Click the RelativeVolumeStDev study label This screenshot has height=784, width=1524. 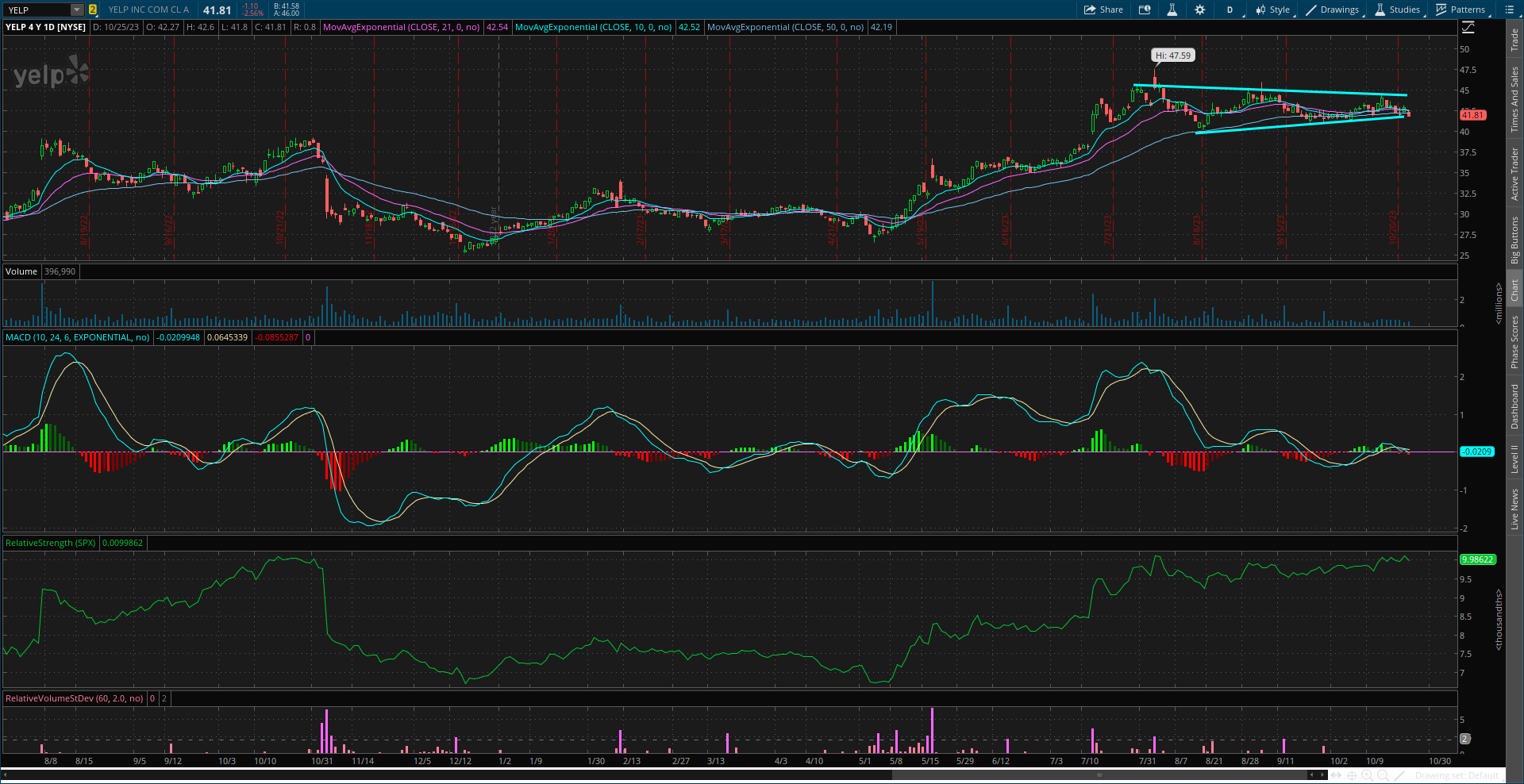[x=75, y=698]
